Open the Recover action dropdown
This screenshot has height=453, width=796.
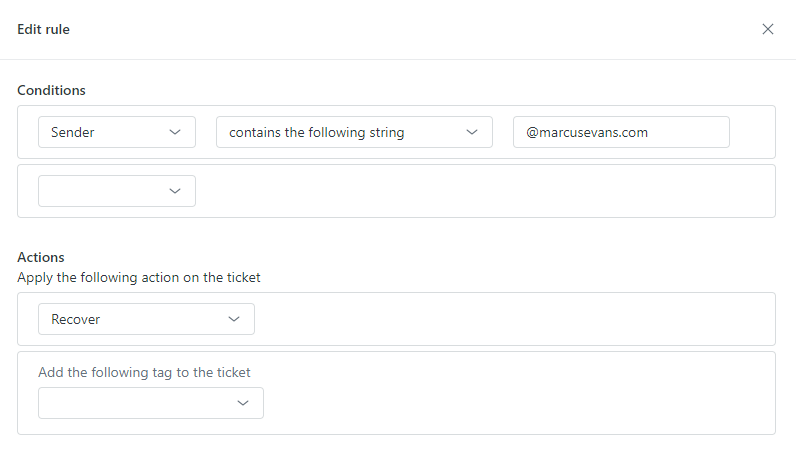click(146, 319)
